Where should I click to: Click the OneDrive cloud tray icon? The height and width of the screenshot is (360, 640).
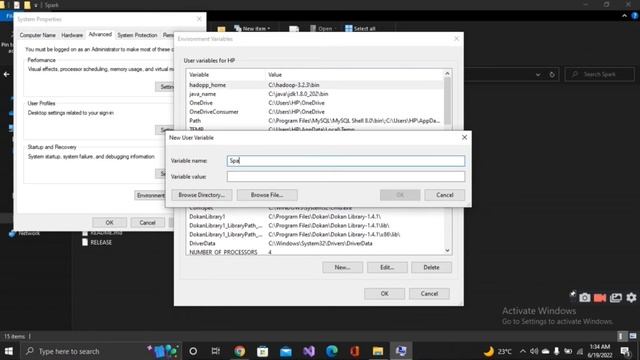545,351
